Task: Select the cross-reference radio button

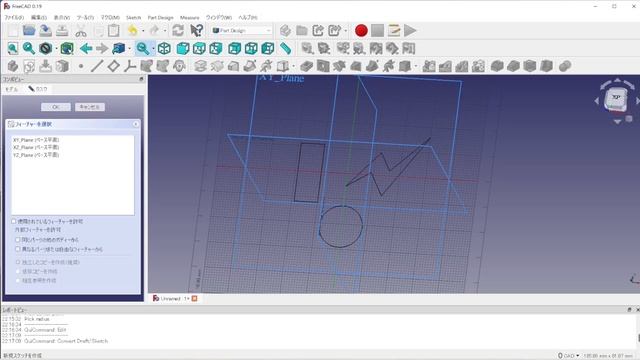Action: (18, 280)
